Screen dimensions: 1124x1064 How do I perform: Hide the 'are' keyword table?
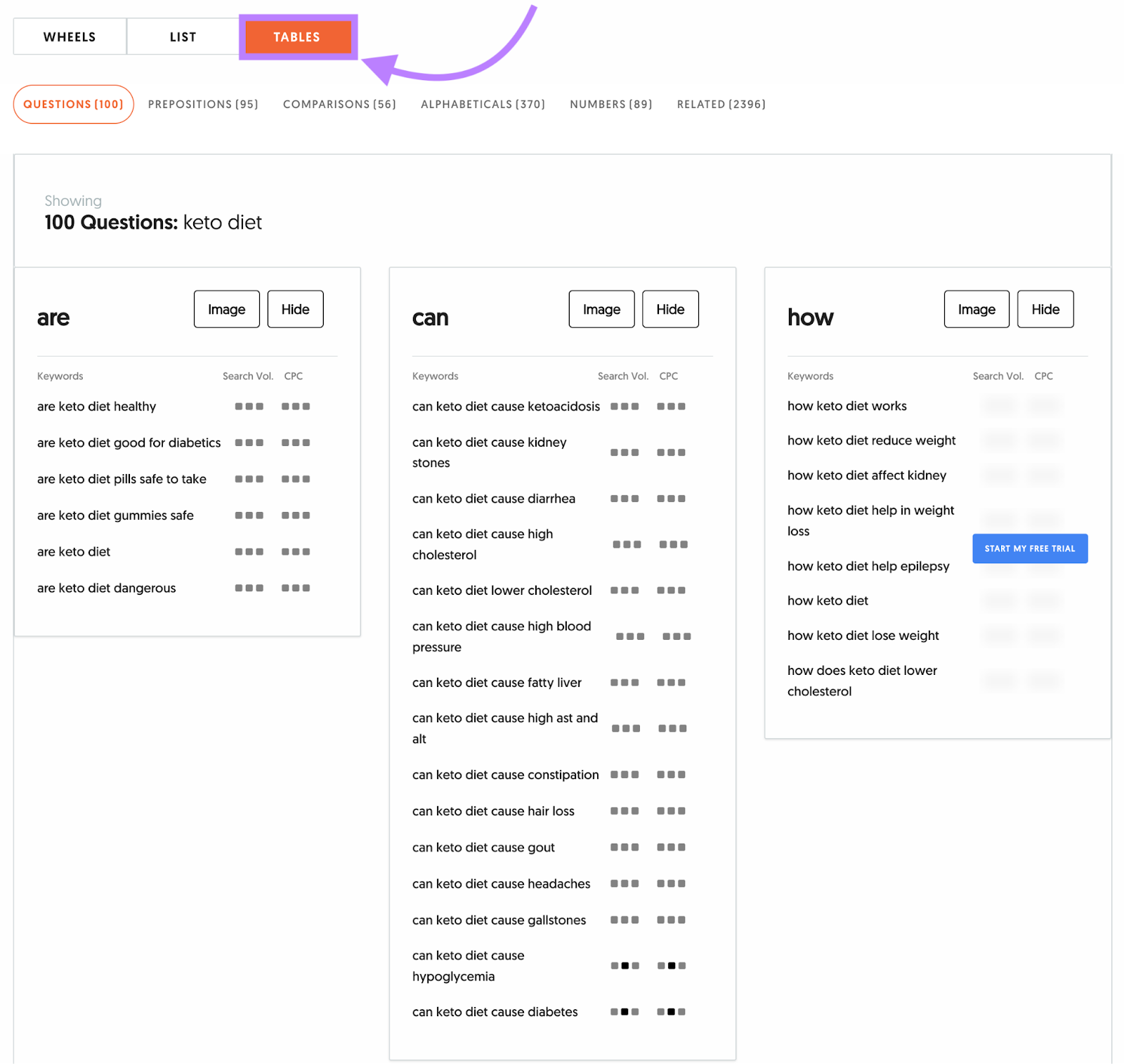click(x=296, y=309)
